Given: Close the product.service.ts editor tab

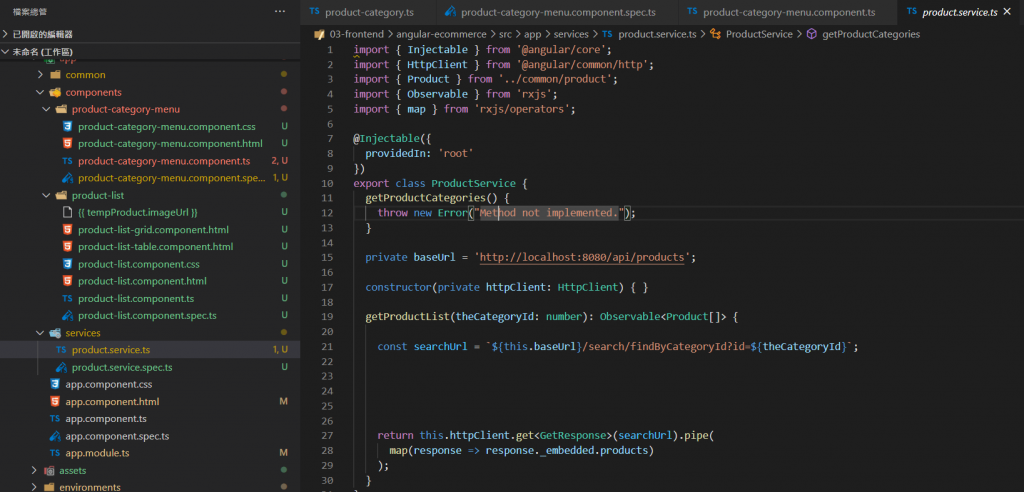Looking at the screenshot, I should [x=1007, y=12].
